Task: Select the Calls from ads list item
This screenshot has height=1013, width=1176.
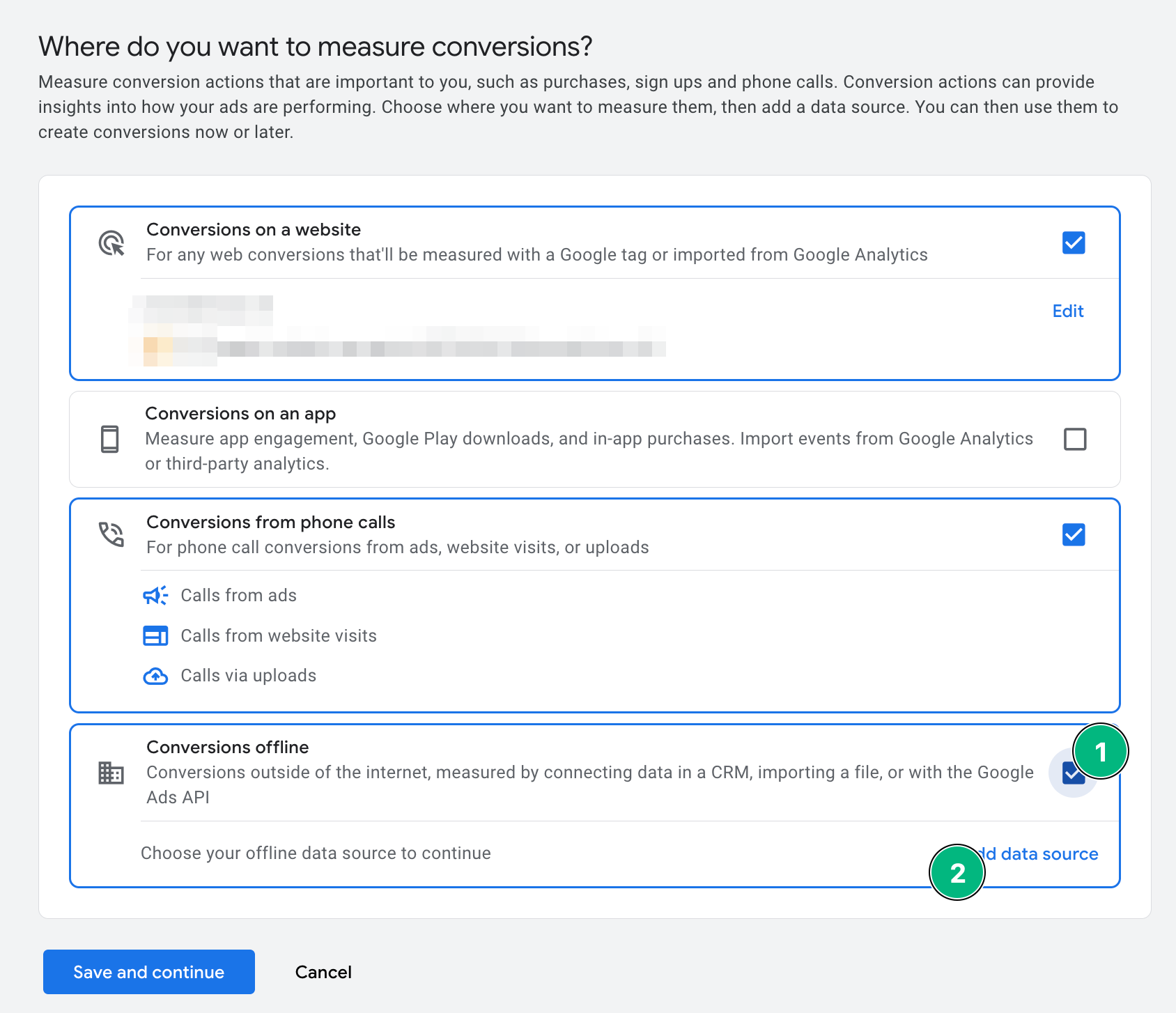Action: point(238,596)
